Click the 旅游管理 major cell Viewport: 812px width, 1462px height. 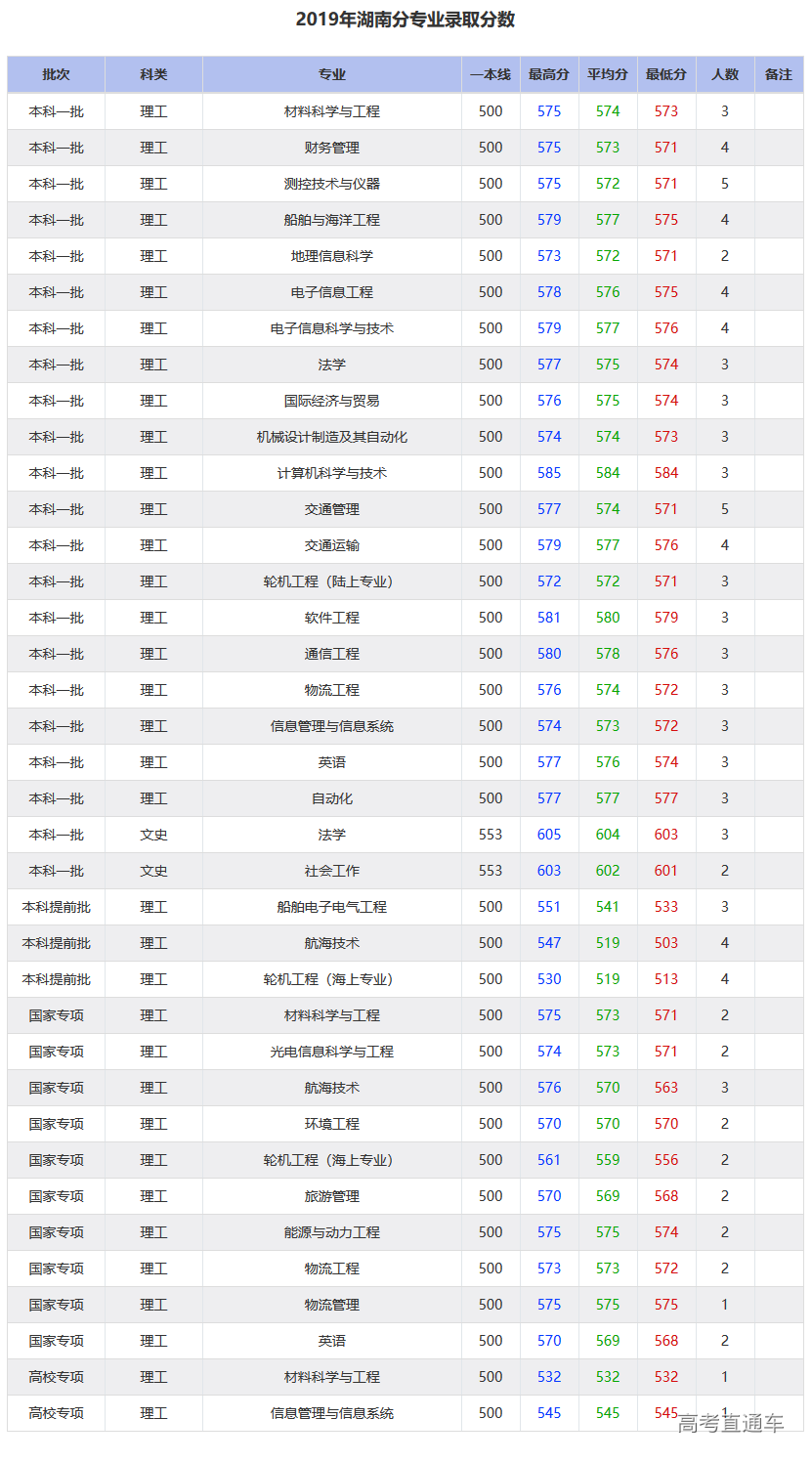(x=331, y=1196)
